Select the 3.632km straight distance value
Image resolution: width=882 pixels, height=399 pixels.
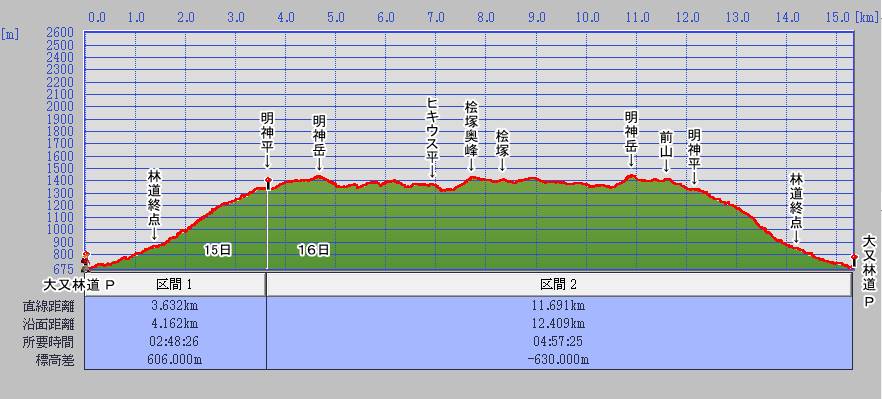click(x=176, y=306)
